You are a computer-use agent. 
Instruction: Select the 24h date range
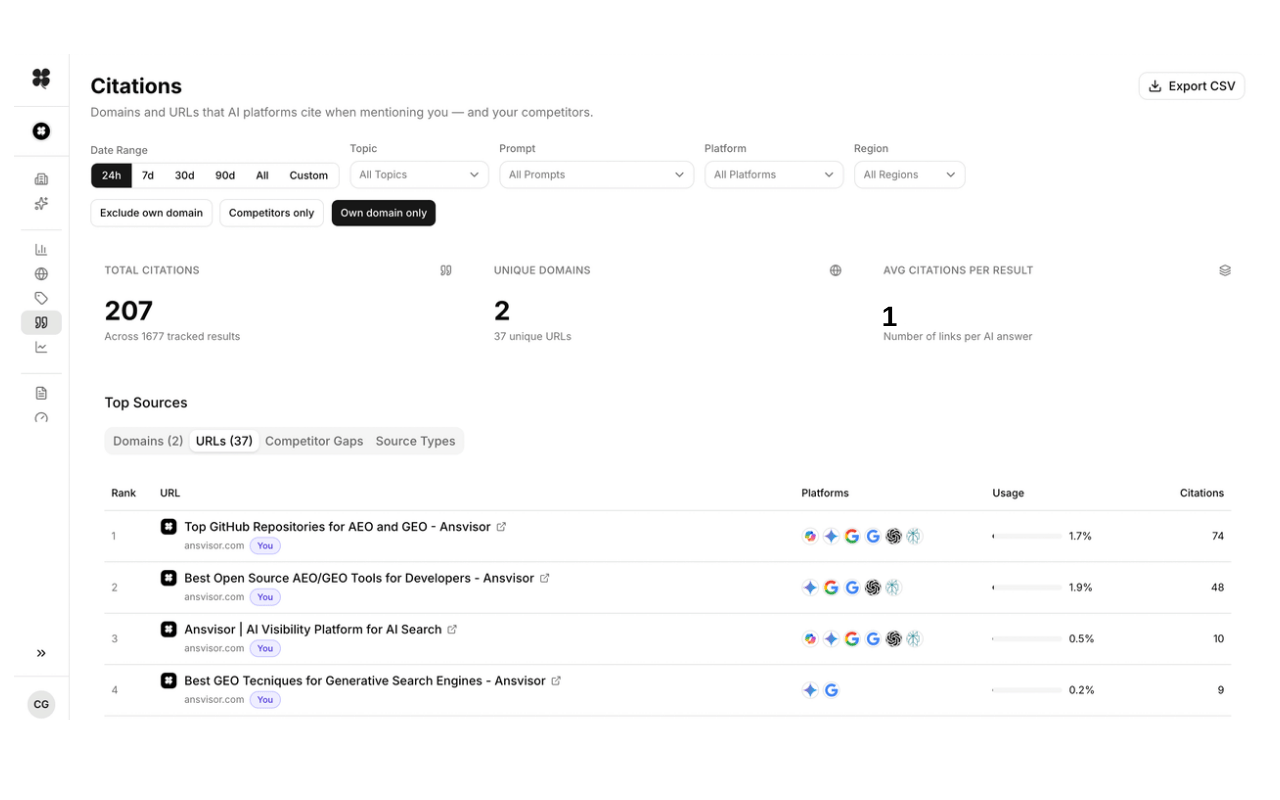tap(111, 175)
